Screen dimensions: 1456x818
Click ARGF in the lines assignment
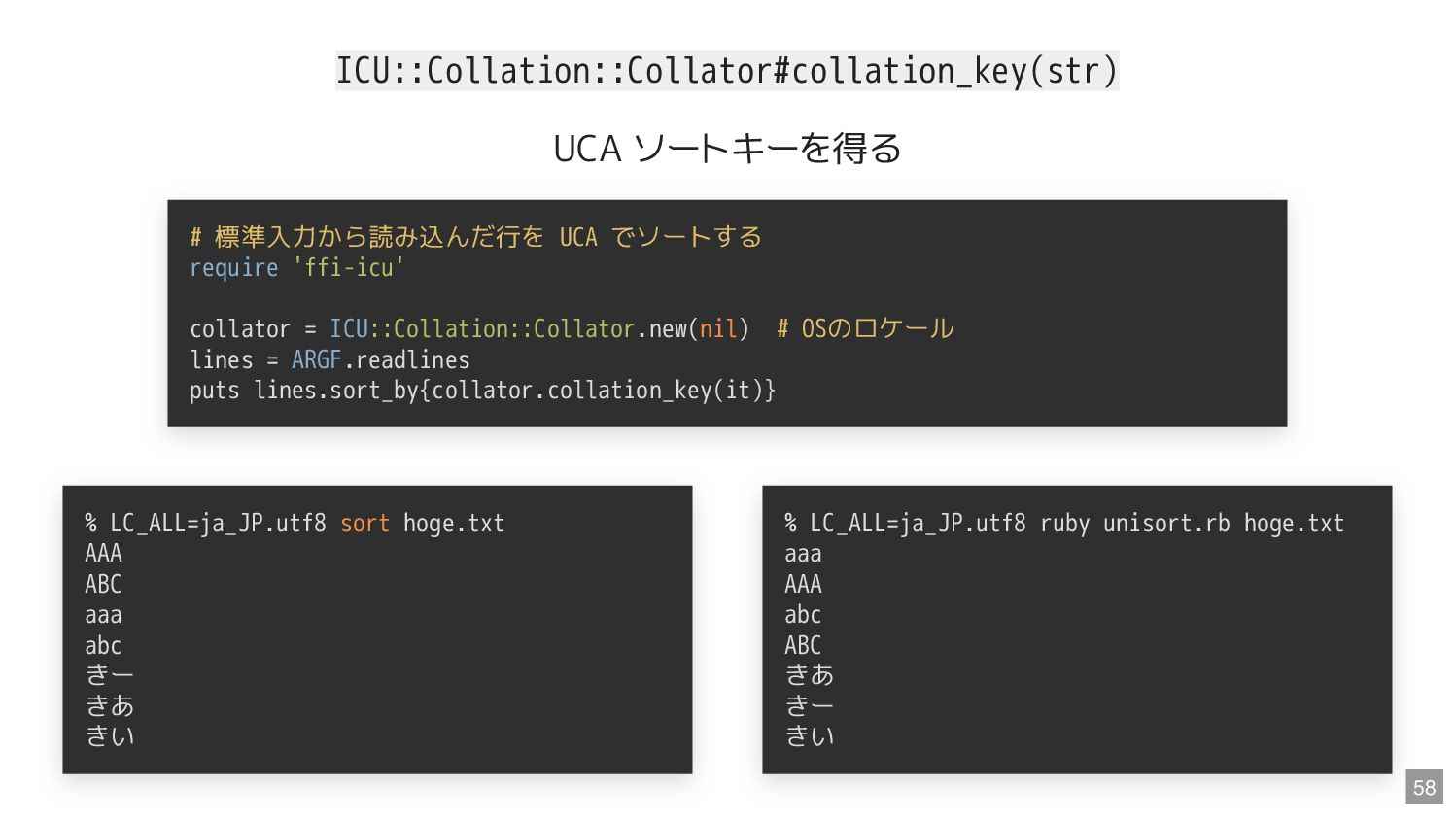(316, 360)
